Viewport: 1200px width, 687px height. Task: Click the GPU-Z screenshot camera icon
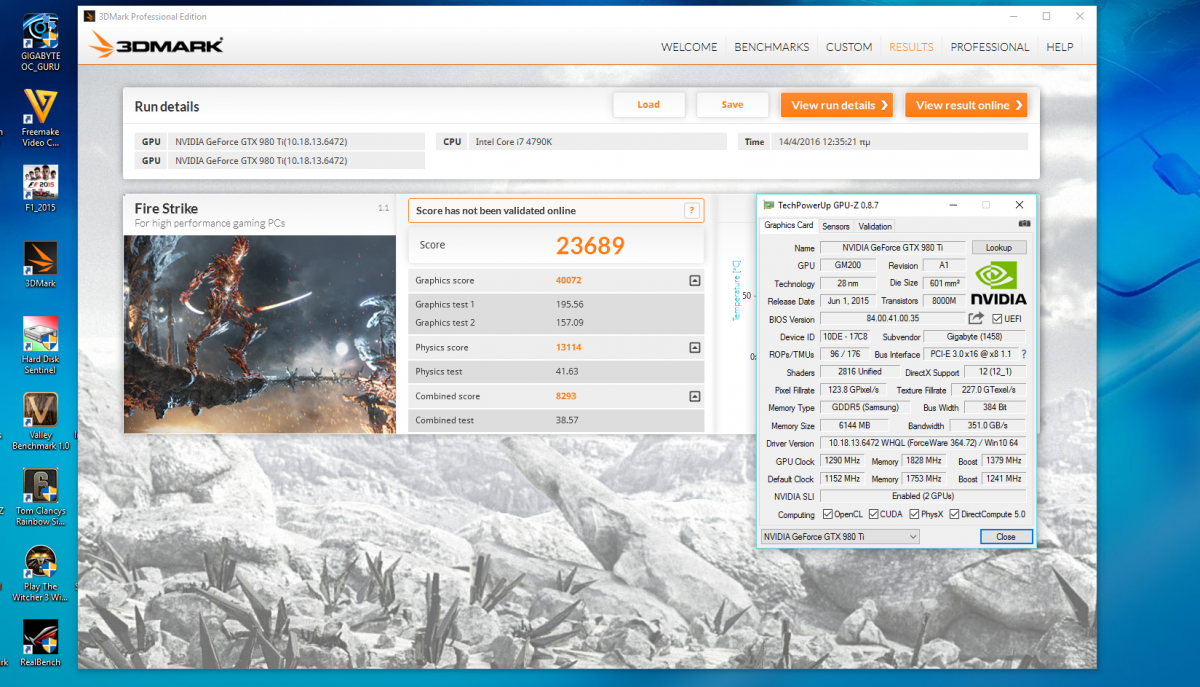[x=1024, y=223]
